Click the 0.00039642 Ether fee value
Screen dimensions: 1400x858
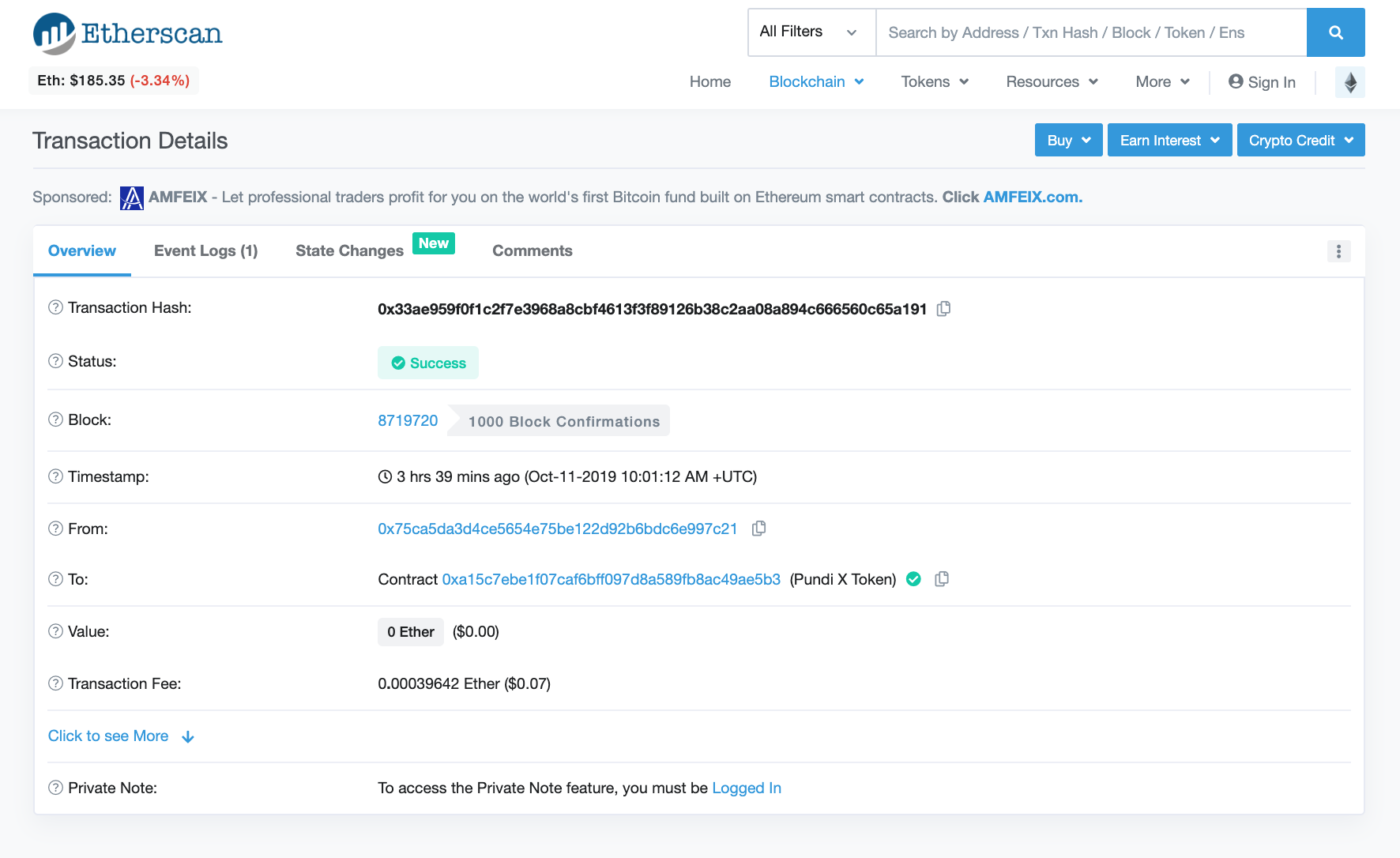[x=464, y=683]
